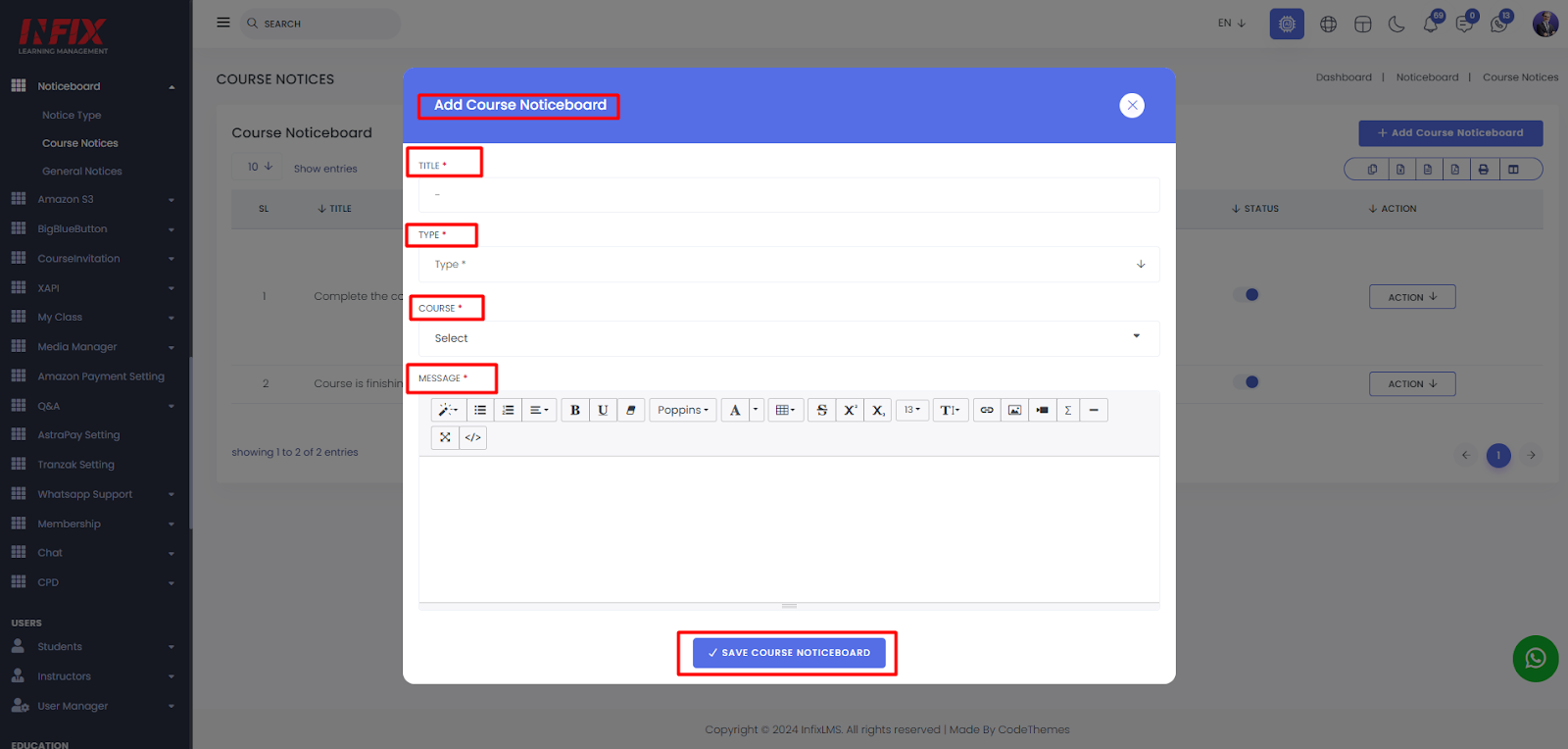
Task: Toggle status switch for second notice row
Action: (1247, 382)
